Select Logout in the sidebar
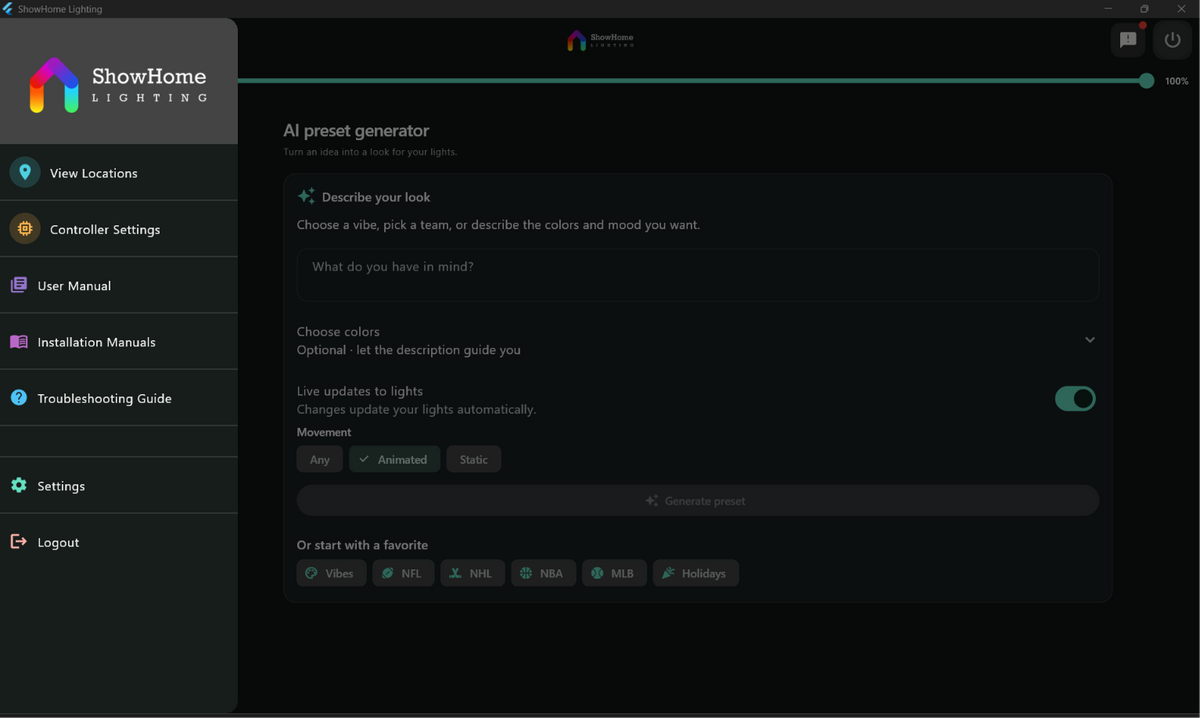Image resolution: width=1200 pixels, height=718 pixels. [x=119, y=541]
